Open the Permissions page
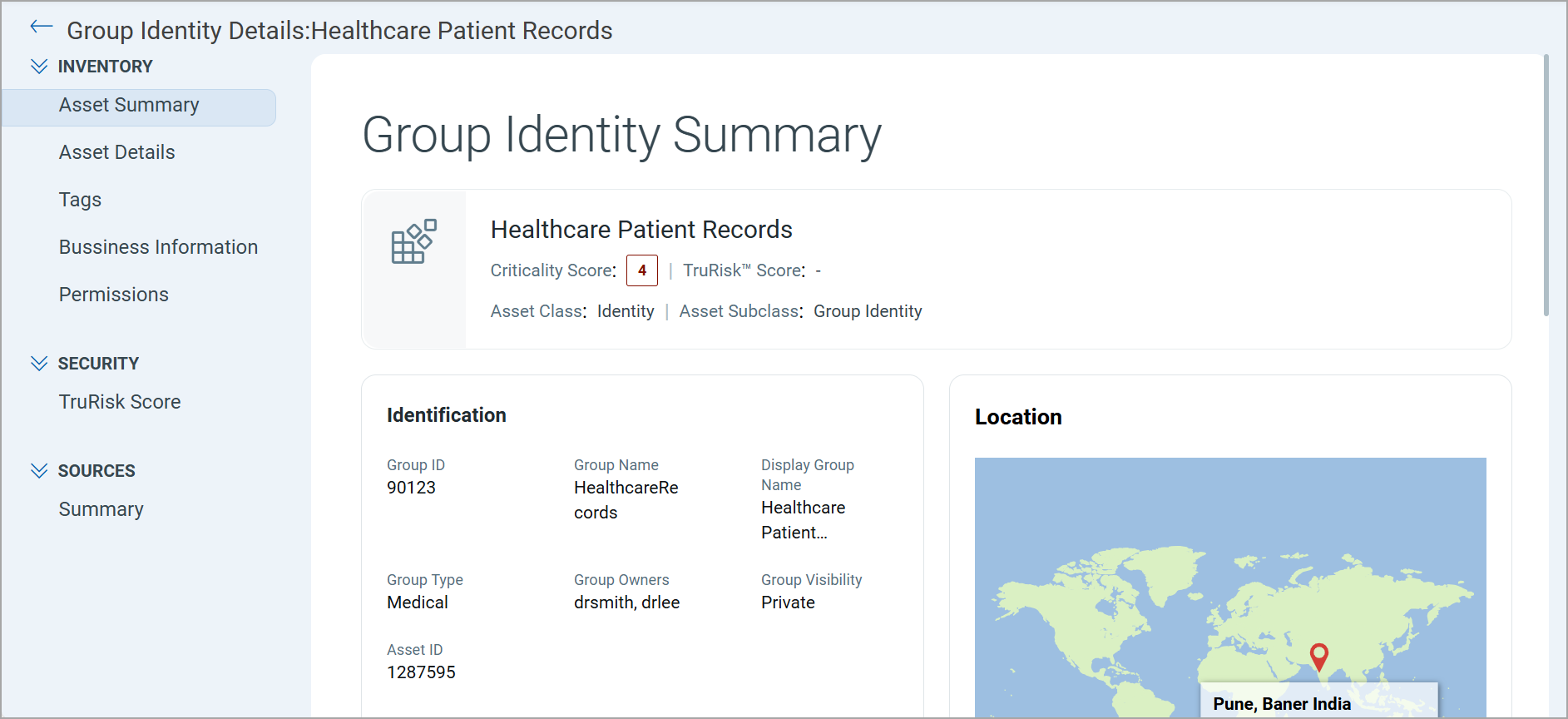Viewport: 1568px width, 719px height. [x=114, y=295]
